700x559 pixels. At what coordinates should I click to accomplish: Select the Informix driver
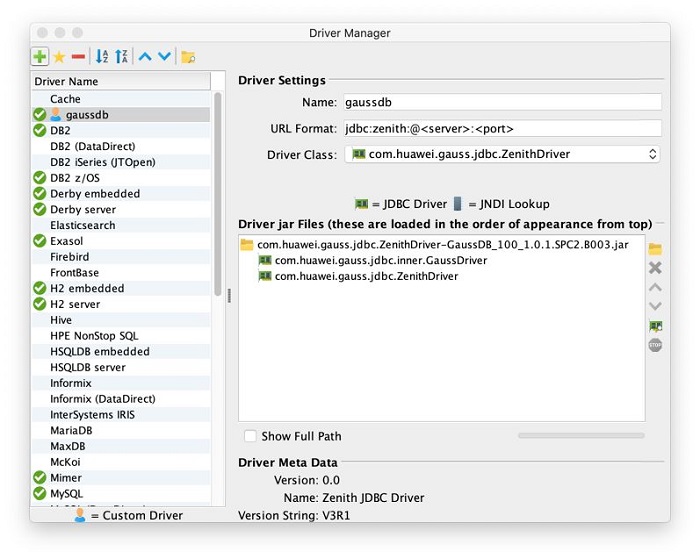click(121, 383)
